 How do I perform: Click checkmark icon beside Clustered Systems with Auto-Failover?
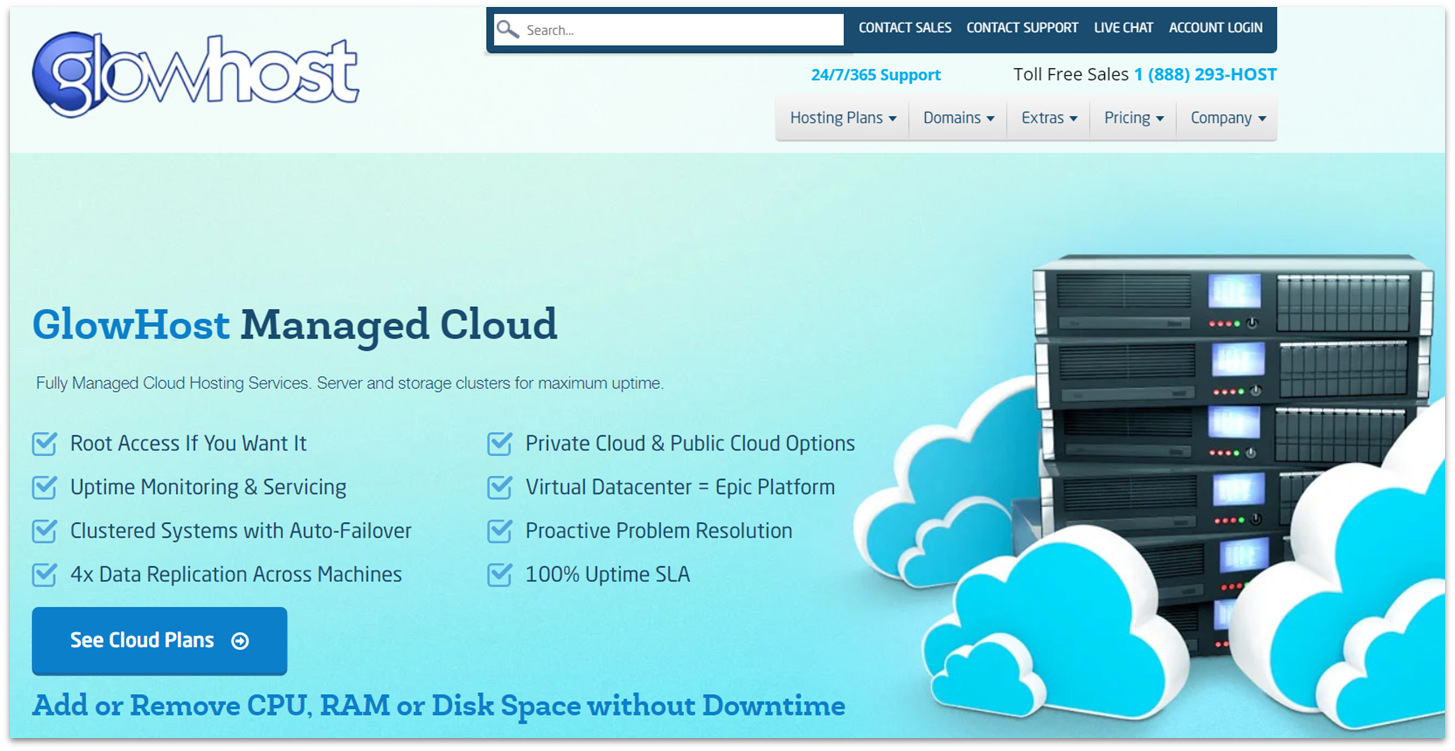[44, 531]
